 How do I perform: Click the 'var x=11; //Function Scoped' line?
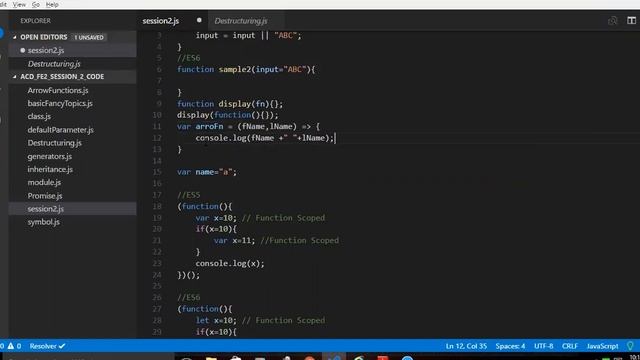click(276, 241)
